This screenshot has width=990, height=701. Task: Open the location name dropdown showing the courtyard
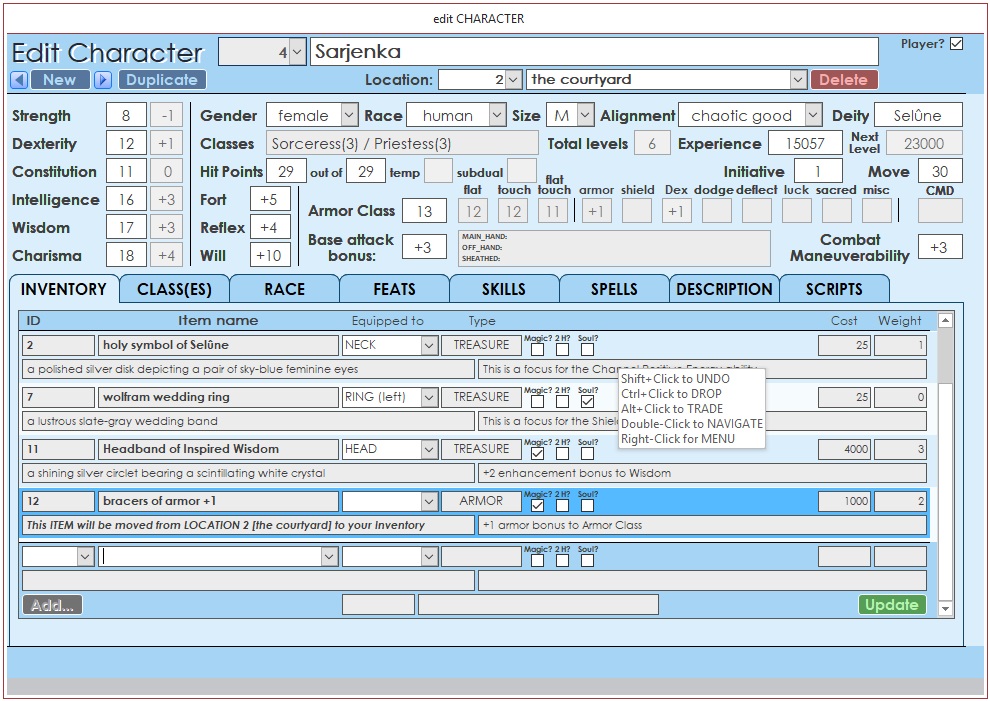pos(797,80)
